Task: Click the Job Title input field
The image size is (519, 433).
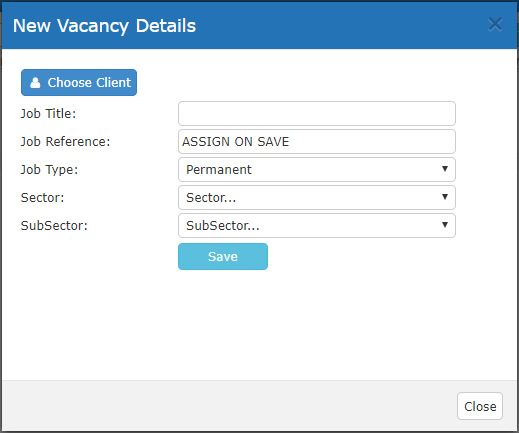Action: click(317, 114)
